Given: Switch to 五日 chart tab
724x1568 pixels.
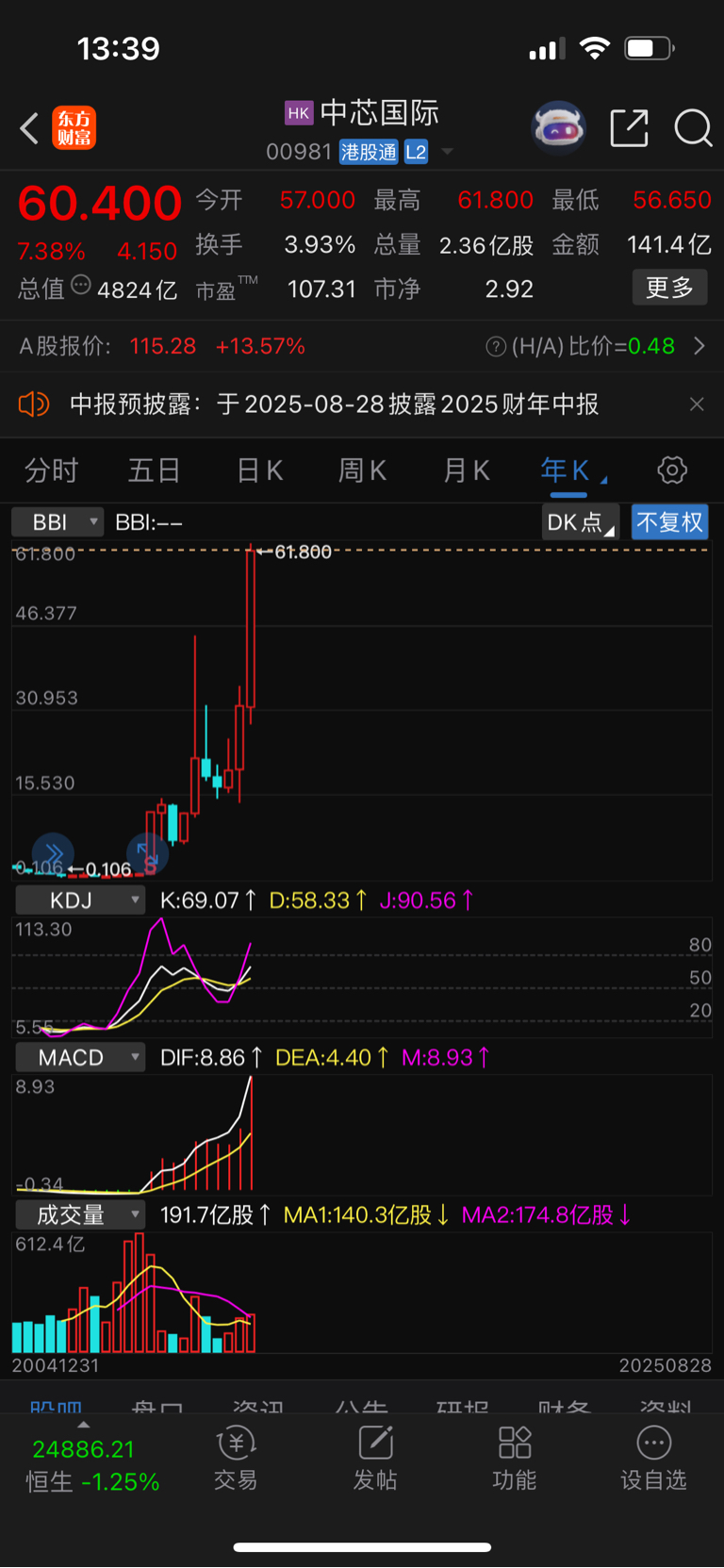Looking at the screenshot, I should coord(154,470).
